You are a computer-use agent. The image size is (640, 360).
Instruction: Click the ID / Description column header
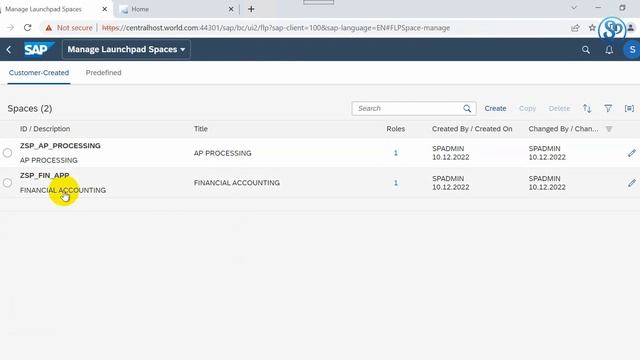tap(45, 129)
